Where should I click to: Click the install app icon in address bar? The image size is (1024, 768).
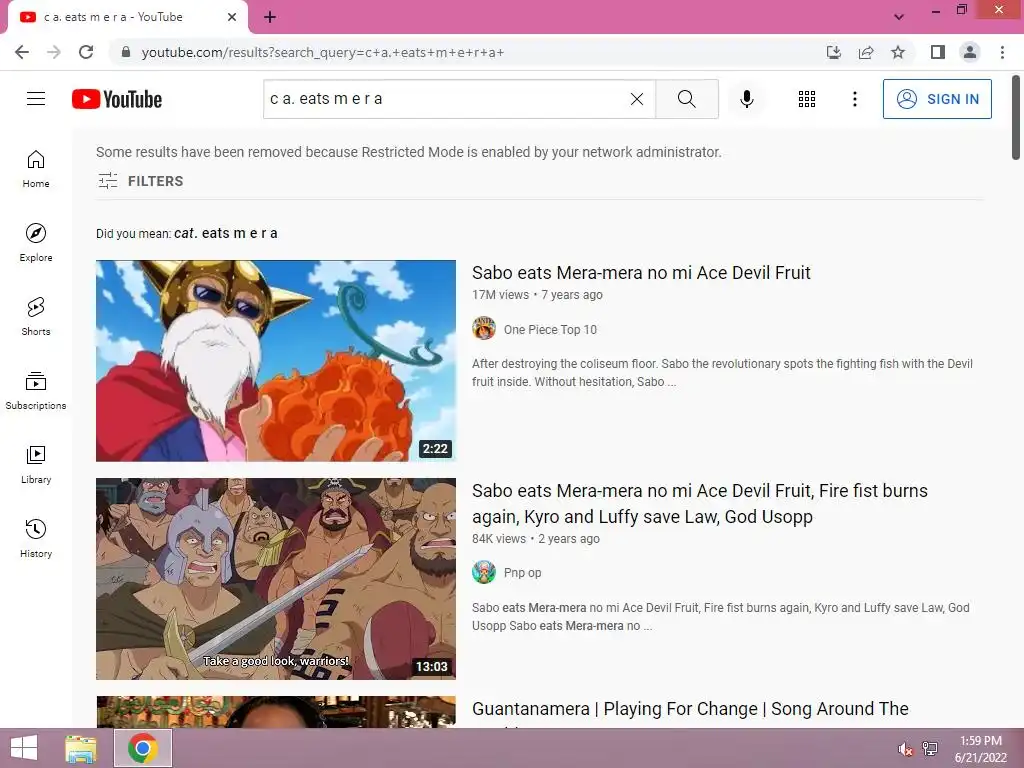(x=833, y=52)
